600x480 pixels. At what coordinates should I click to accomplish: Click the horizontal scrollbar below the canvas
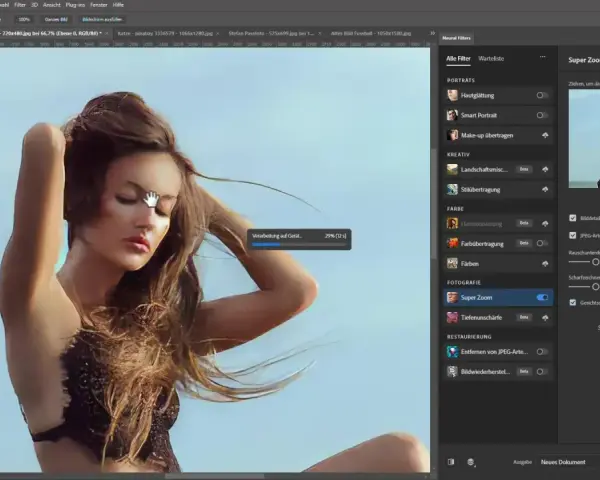click(214, 476)
